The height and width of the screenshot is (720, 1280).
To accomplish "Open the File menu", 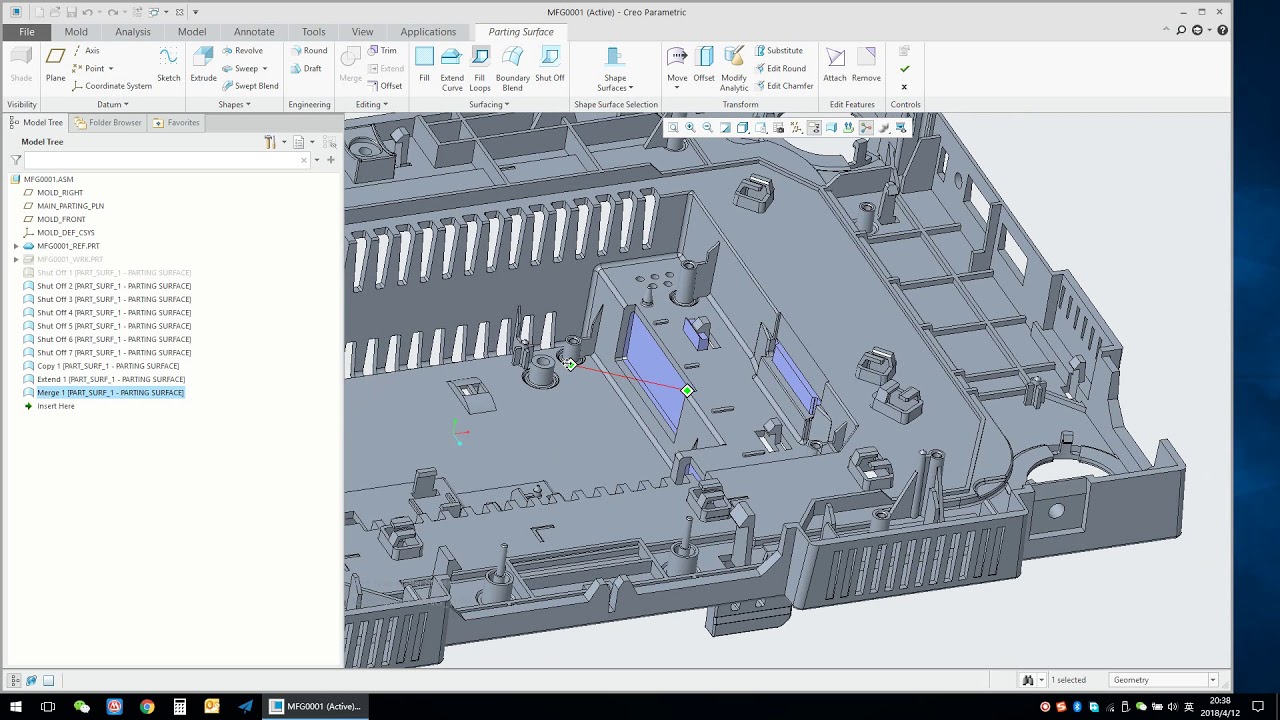I will click(x=27, y=32).
